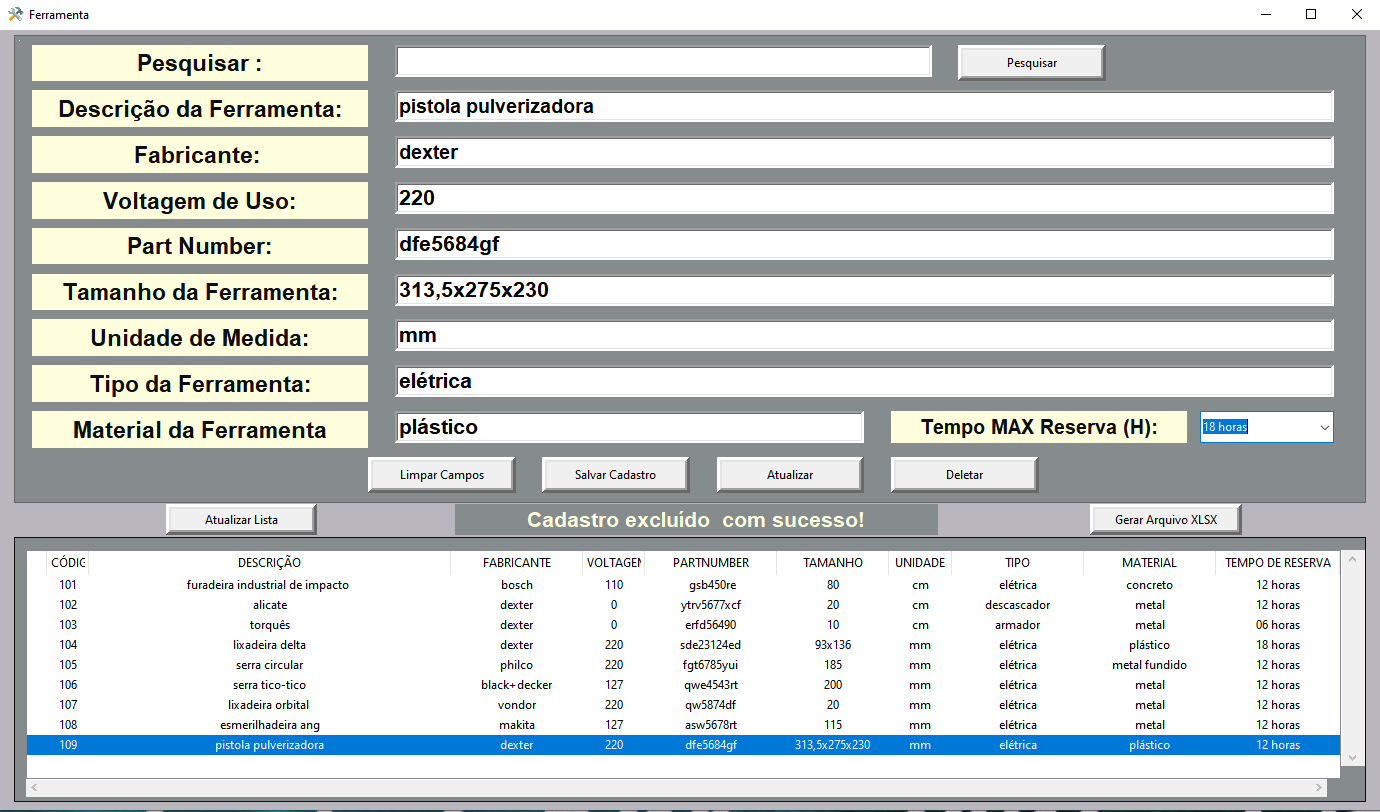Click the Part Number field containing 'dfe5684gf'
The width and height of the screenshot is (1380, 812).
[x=860, y=244]
